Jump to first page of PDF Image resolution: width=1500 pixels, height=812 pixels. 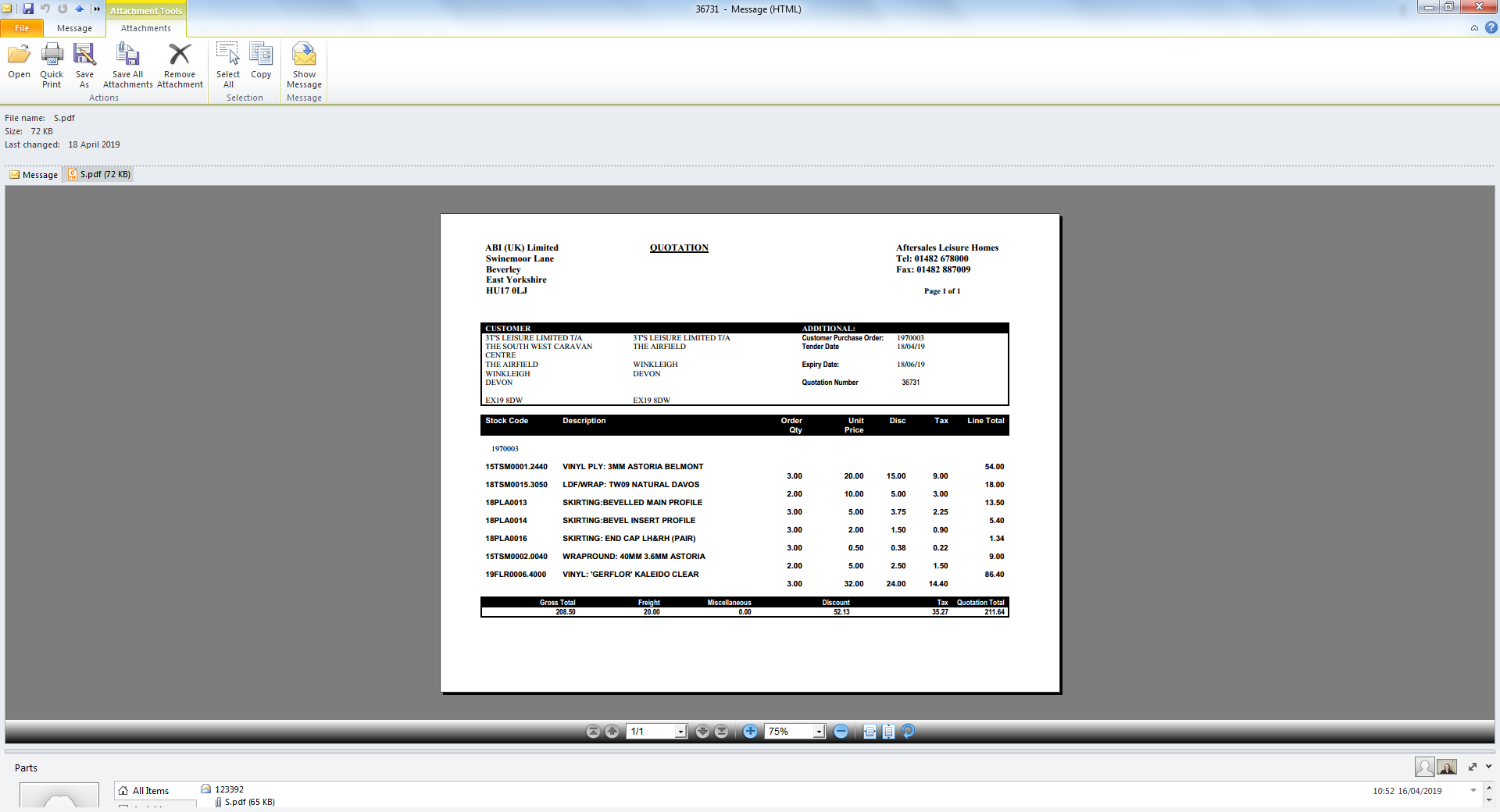click(593, 732)
